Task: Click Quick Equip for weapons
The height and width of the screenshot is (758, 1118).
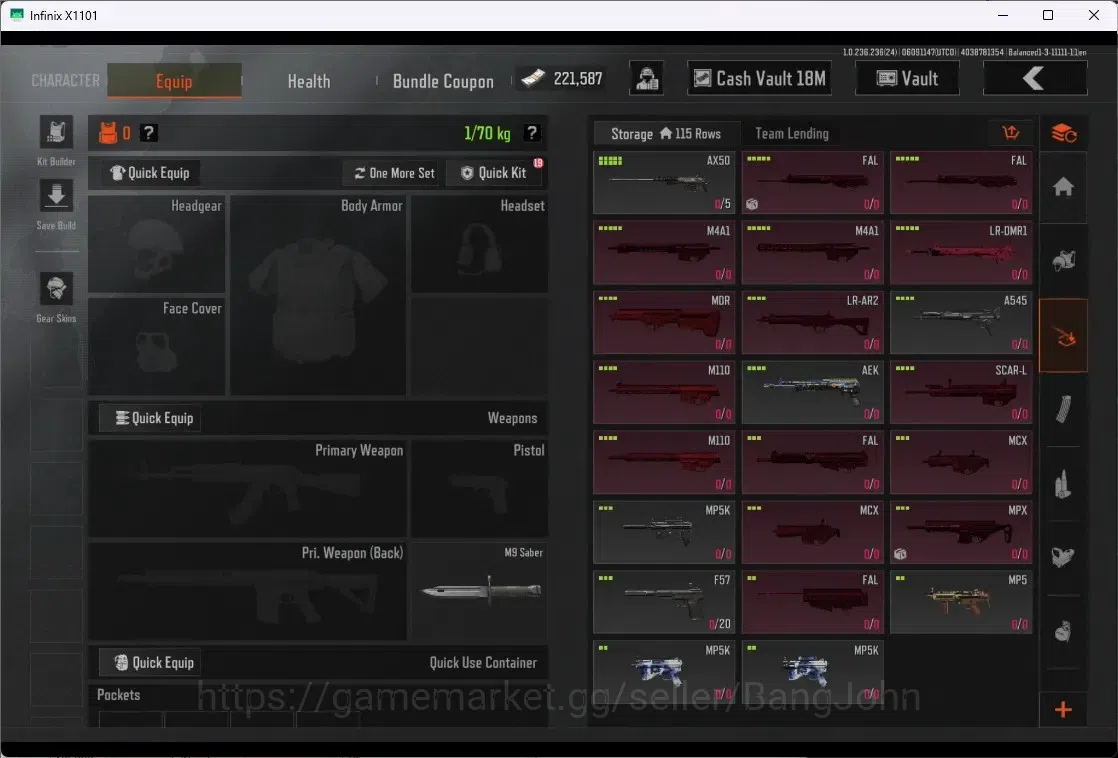Action: (150, 418)
